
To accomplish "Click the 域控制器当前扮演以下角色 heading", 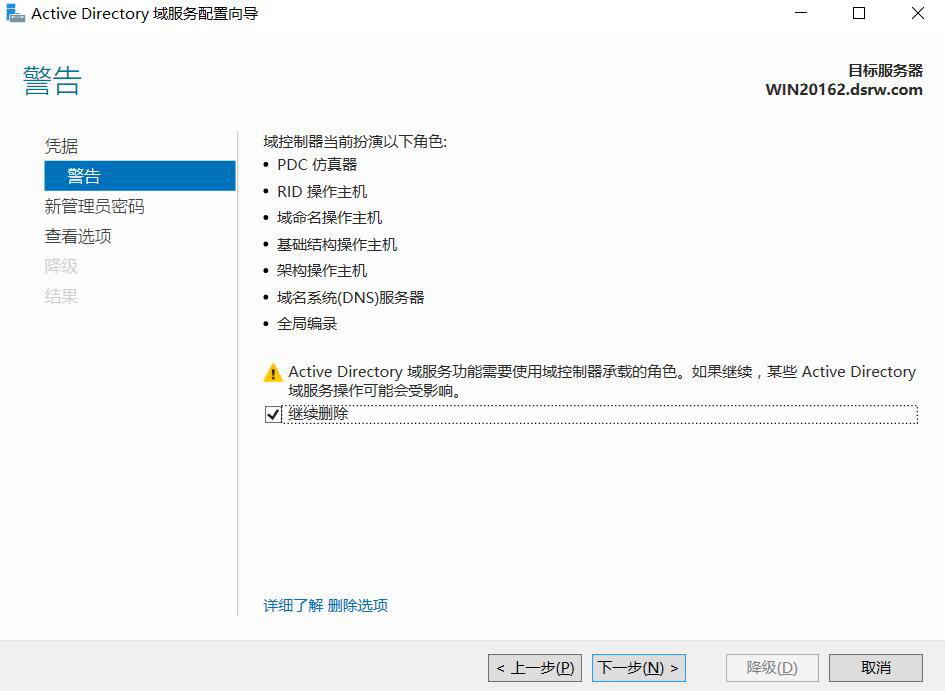I will point(355,142).
